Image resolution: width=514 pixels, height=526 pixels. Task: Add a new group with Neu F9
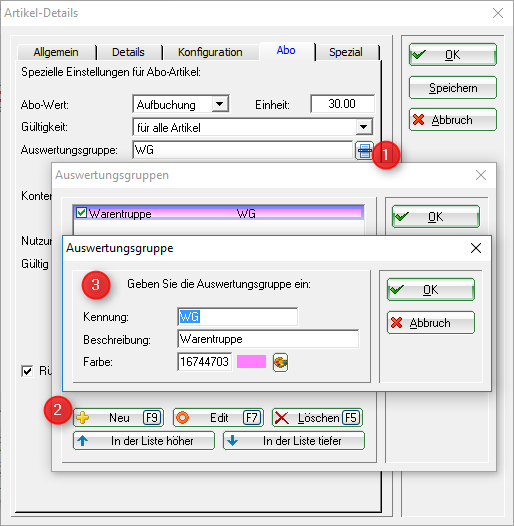118,418
